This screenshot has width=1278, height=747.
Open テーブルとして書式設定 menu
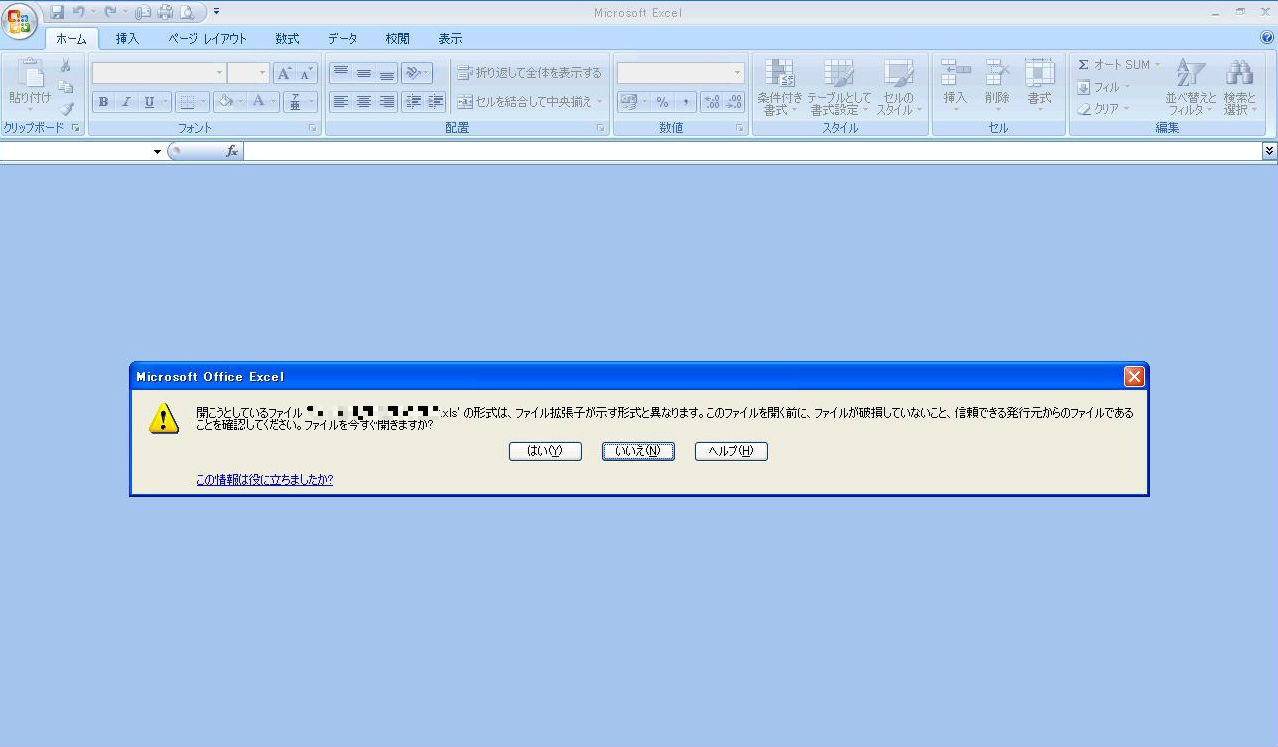pos(839,87)
